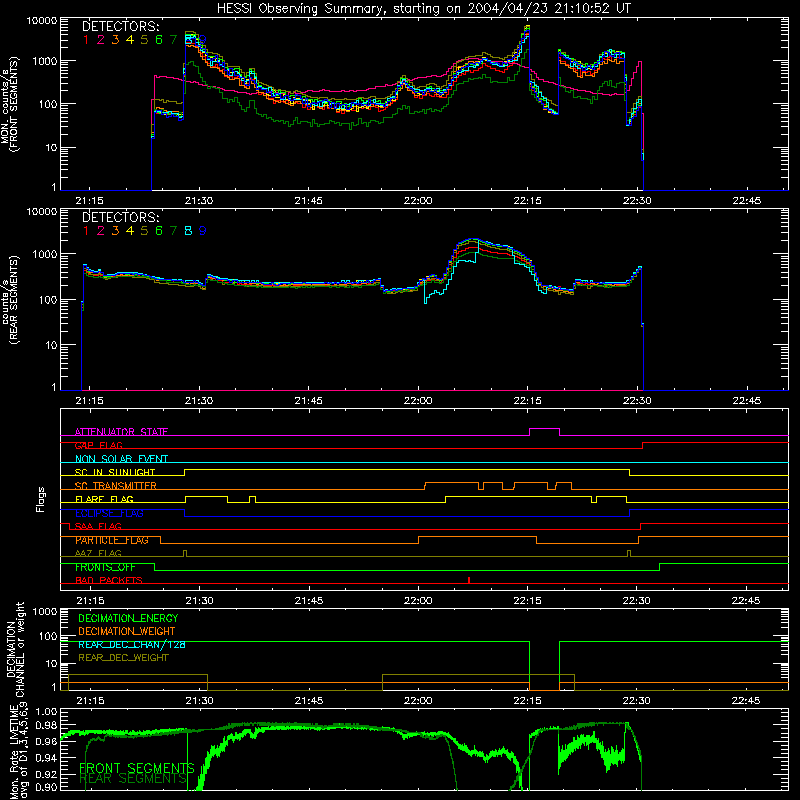Image resolution: width=800 pixels, height=800 pixels.
Task: Click the Mon. Rate LIVETIME axis title
Action: [x=19, y=752]
